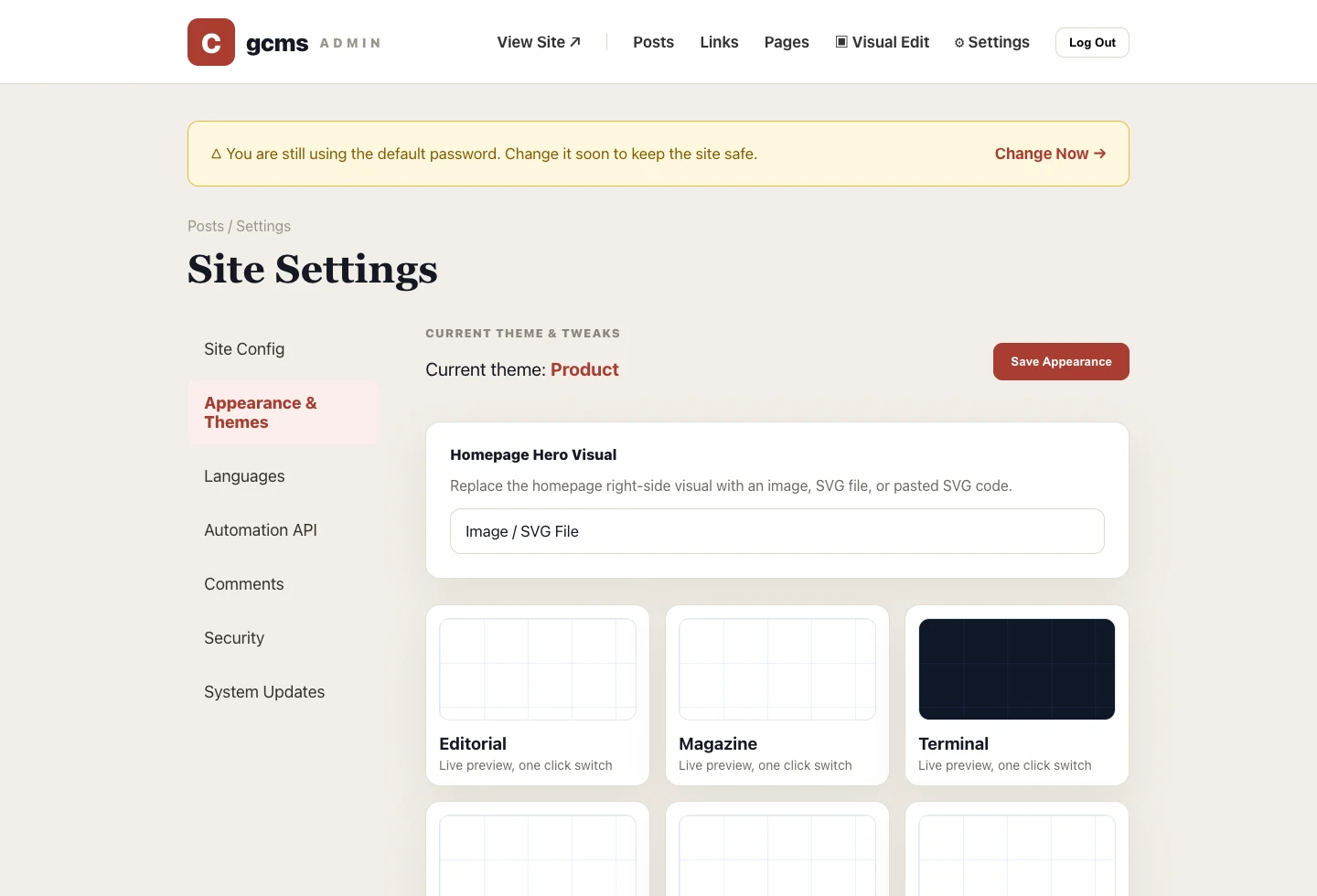Open Comments settings section
The image size is (1317, 896).
click(x=284, y=584)
